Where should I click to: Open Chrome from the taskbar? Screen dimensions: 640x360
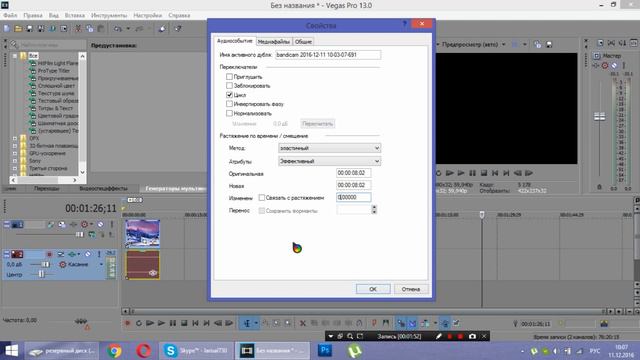pos(114,351)
